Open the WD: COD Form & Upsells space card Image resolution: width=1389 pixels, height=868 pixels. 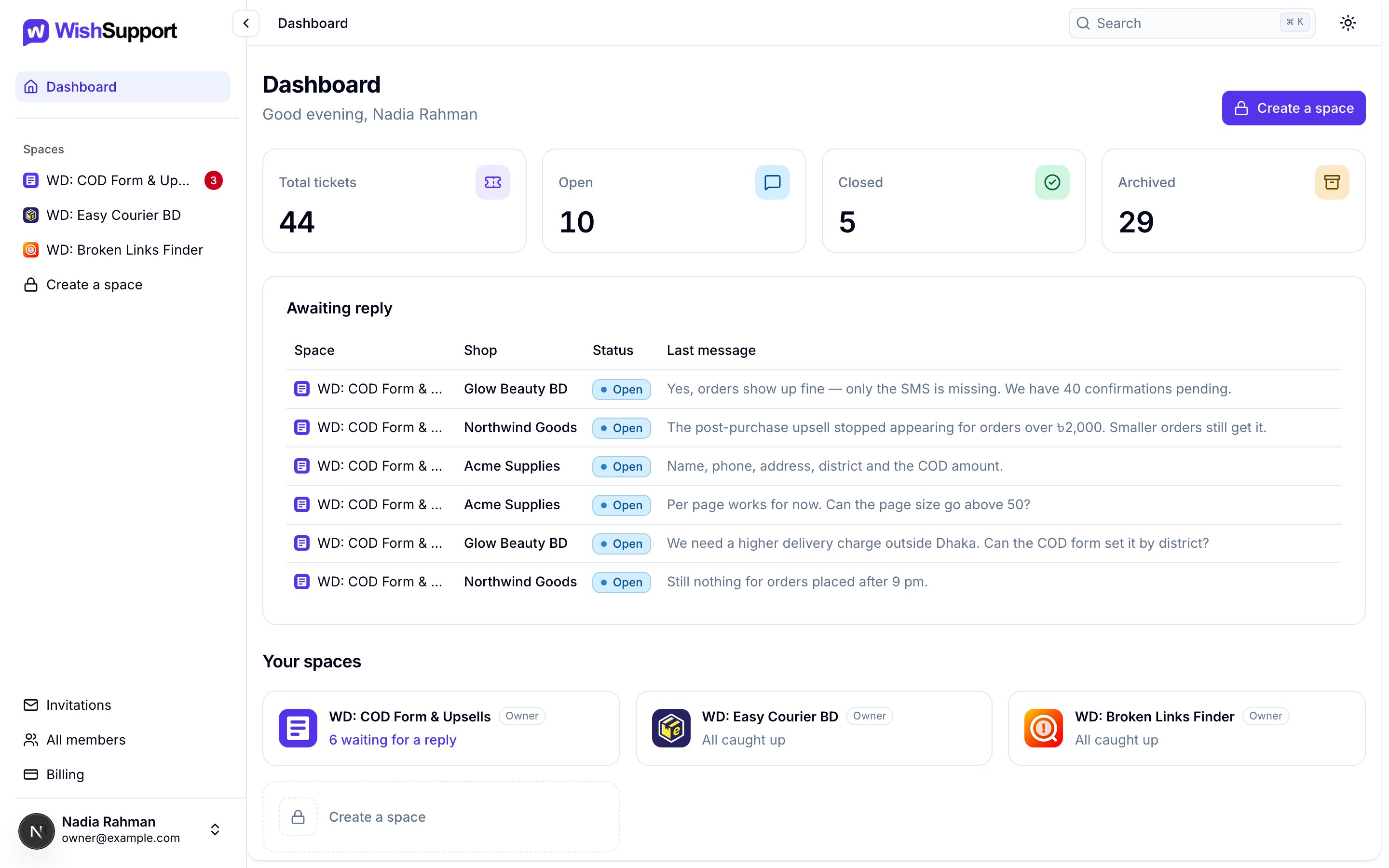click(441, 728)
